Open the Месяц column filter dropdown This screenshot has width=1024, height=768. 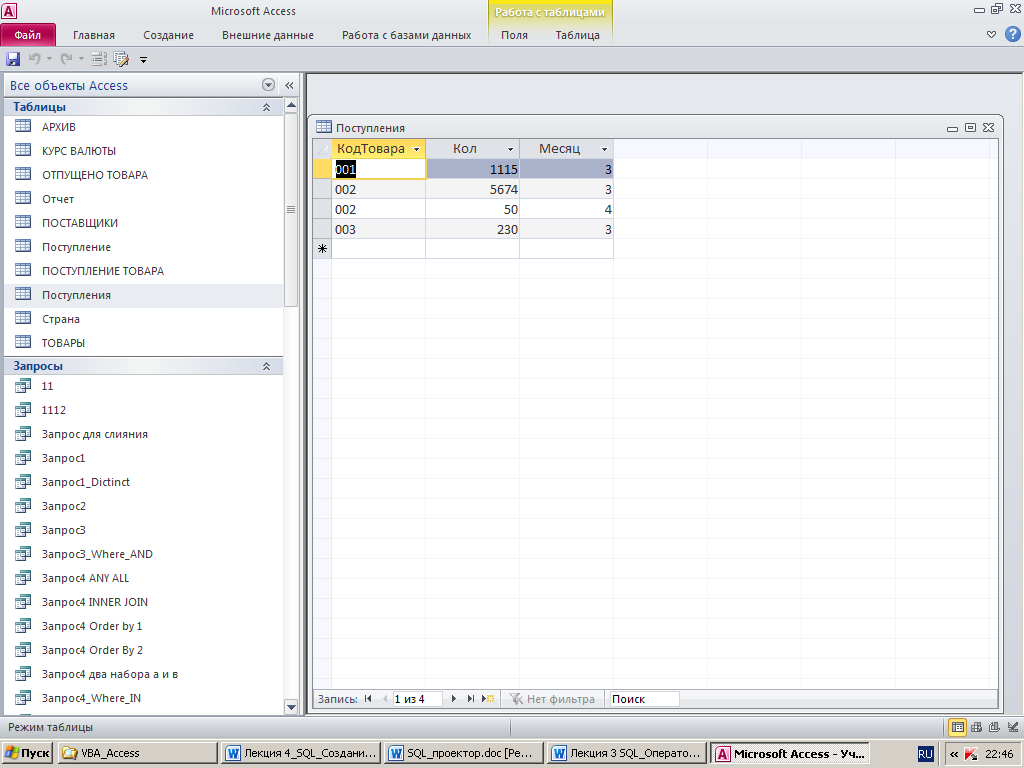pos(605,150)
